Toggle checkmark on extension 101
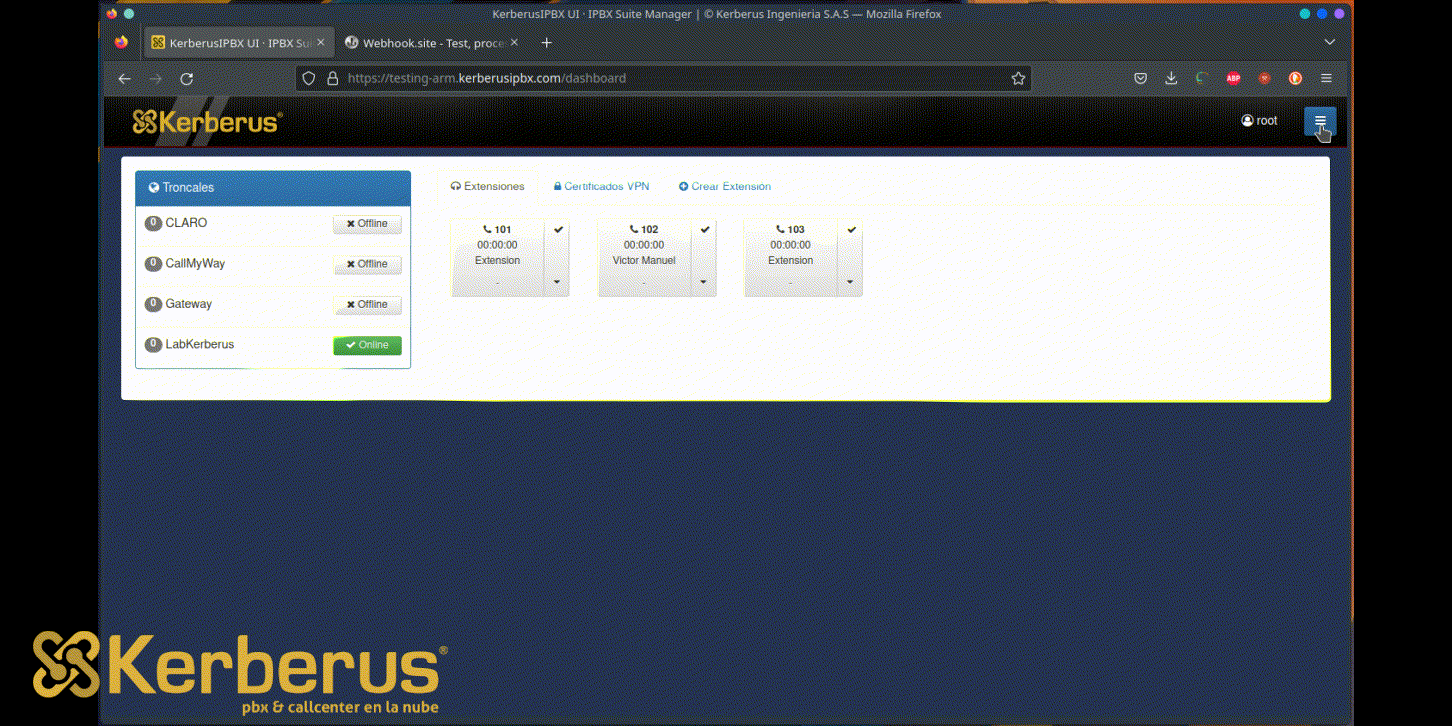Image resolution: width=1452 pixels, height=726 pixels. (x=558, y=230)
